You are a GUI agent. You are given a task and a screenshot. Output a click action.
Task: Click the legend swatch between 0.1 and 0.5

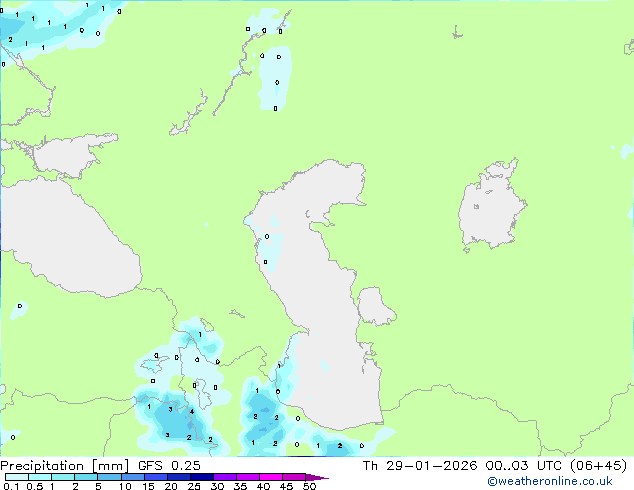(17, 477)
